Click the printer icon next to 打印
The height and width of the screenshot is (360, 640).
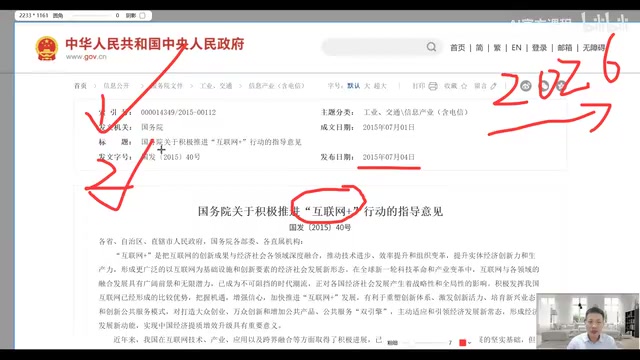pyautogui.click(x=433, y=86)
